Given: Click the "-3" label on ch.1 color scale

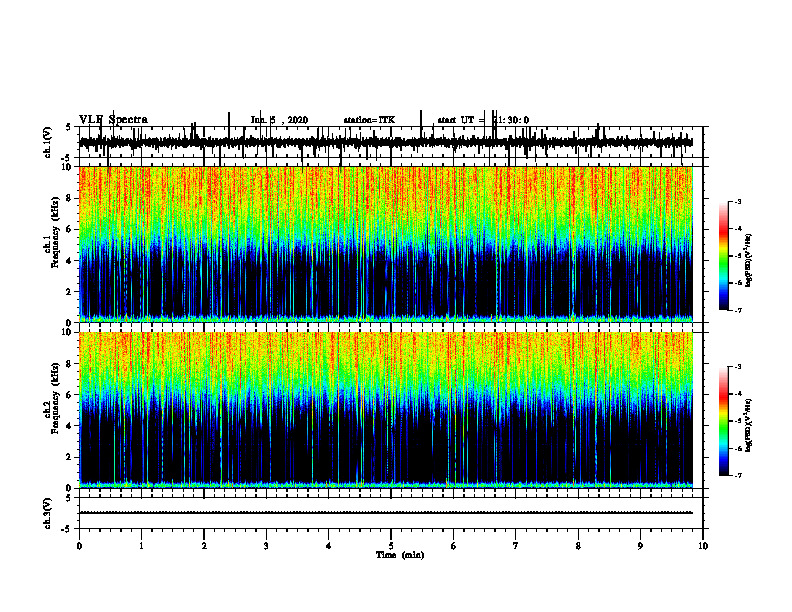Looking at the screenshot, I should 737,201.
